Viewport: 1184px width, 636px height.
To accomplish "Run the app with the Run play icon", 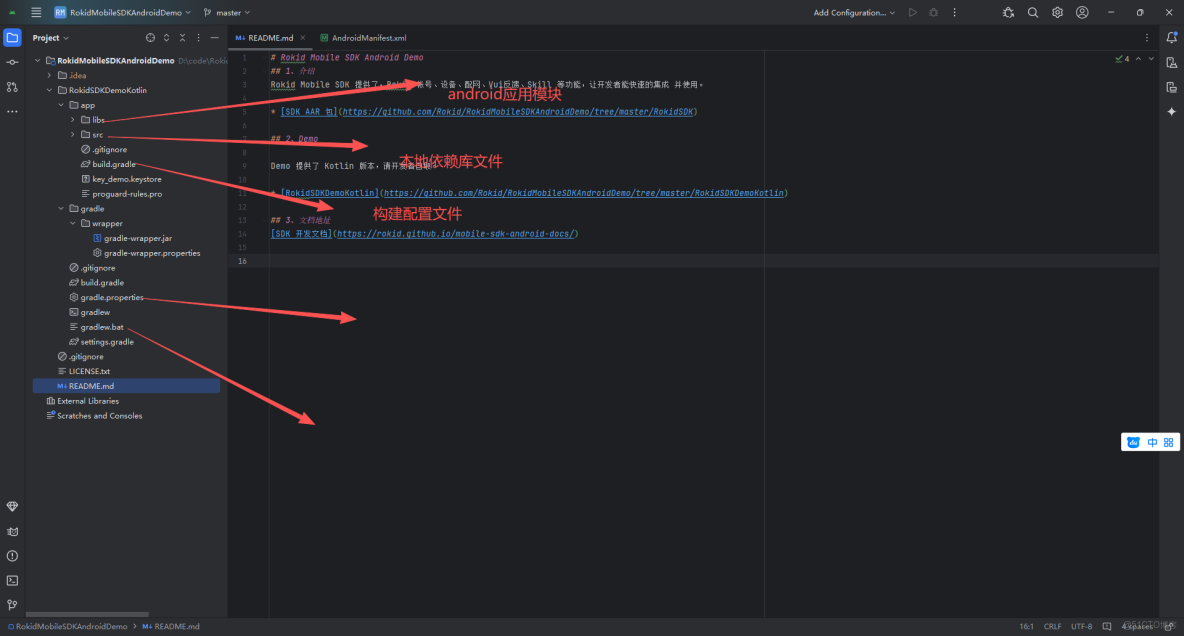I will click(x=911, y=12).
